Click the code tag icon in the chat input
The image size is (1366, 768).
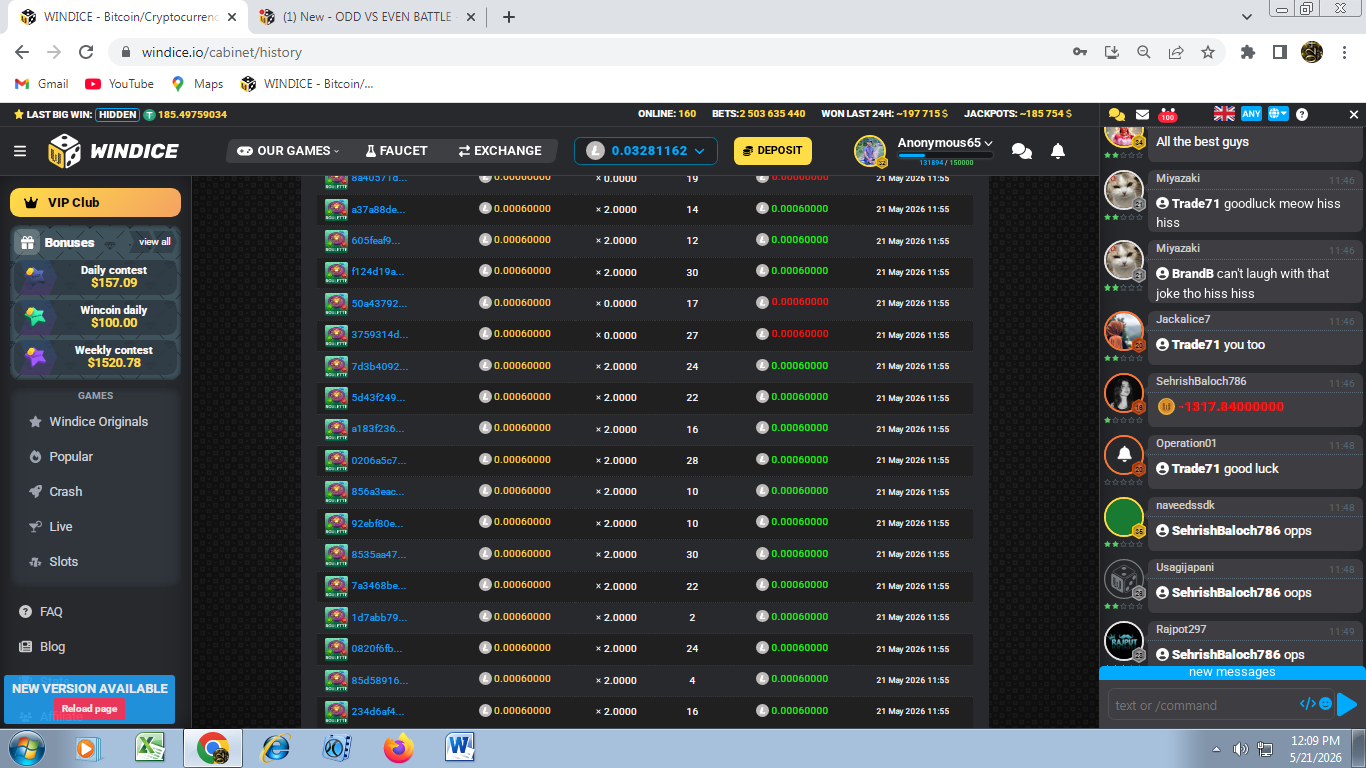(x=1307, y=704)
